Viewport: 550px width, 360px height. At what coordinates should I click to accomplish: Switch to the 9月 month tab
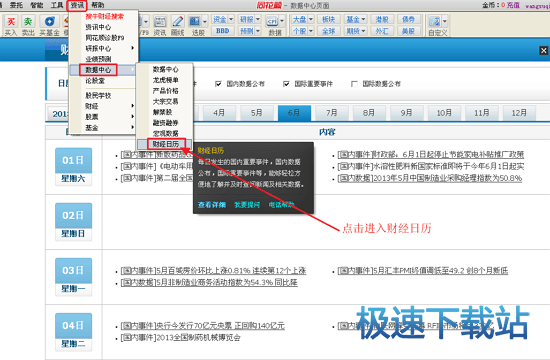point(406,113)
